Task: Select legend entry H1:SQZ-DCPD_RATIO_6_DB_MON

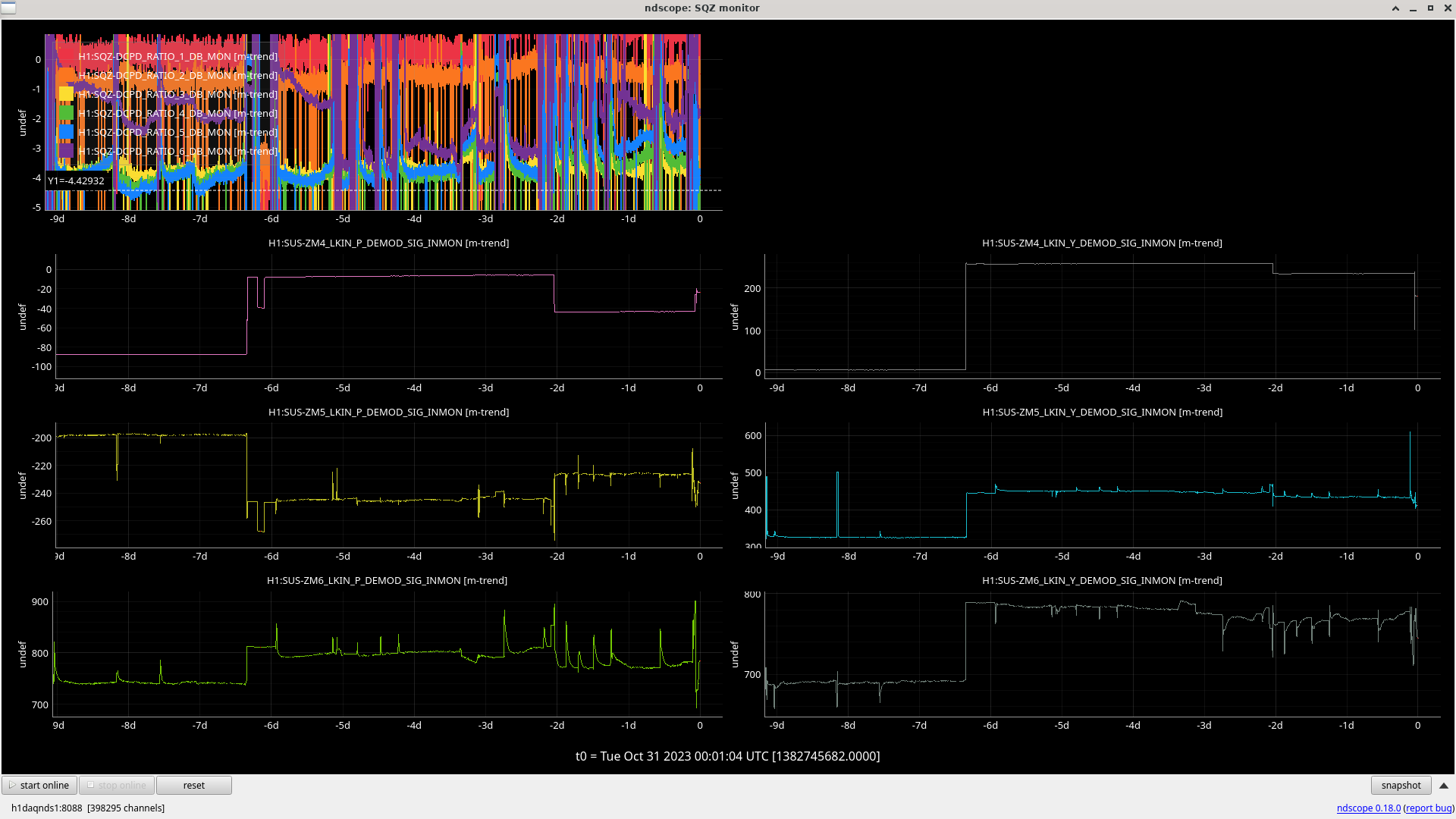Action: coord(178,151)
